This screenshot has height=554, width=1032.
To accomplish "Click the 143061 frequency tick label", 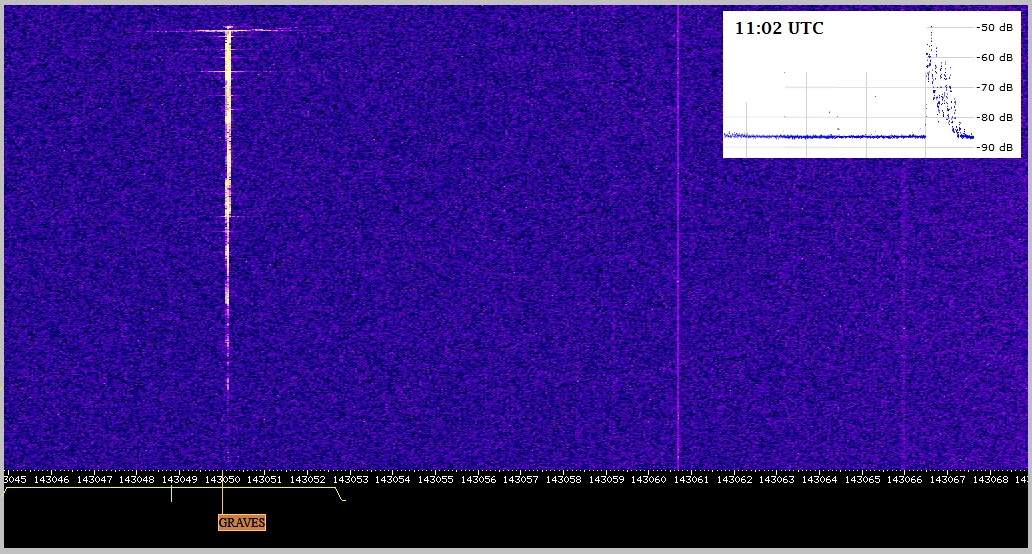I will [x=692, y=480].
